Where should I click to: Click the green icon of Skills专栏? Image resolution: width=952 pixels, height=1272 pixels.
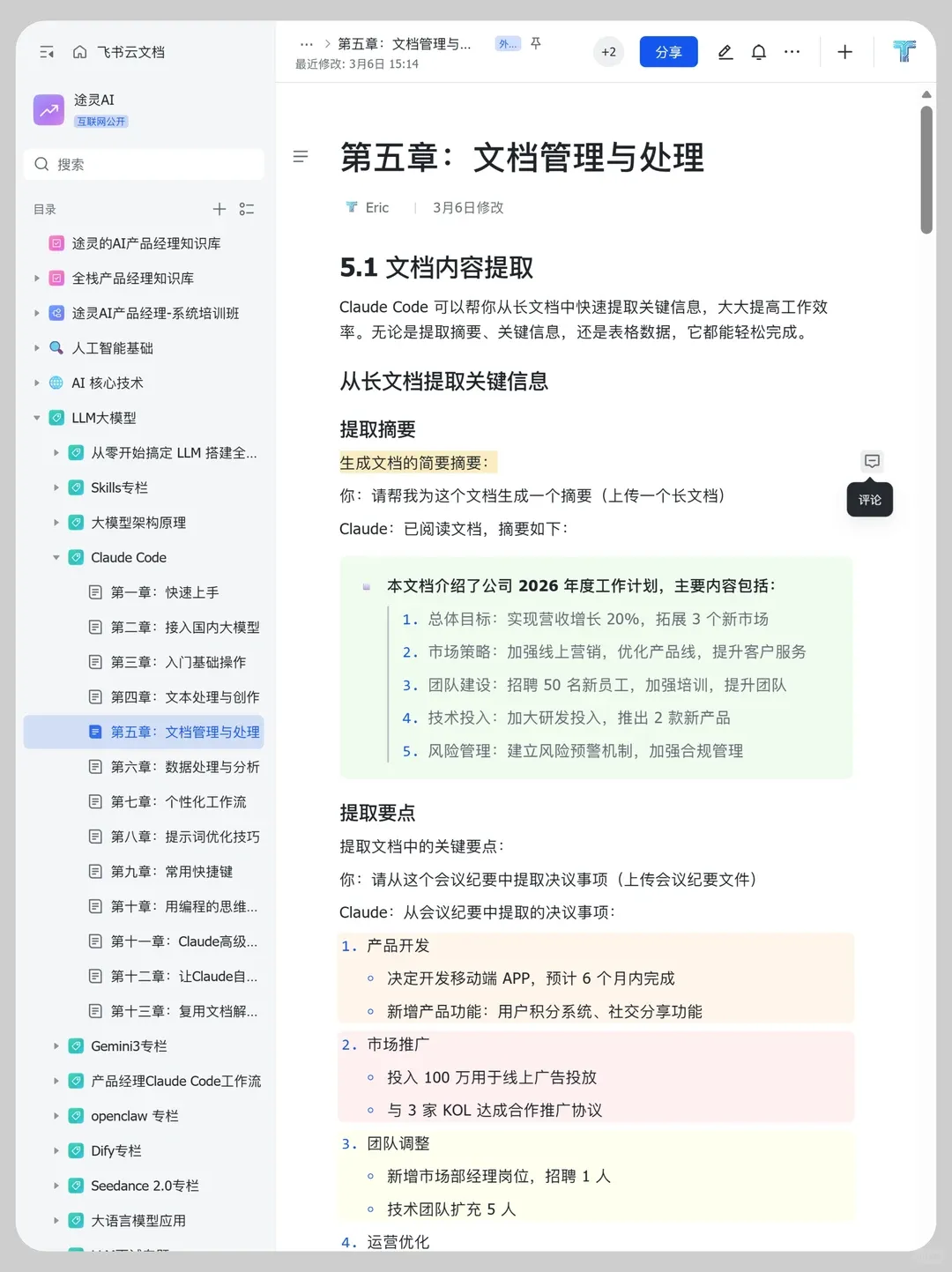(x=76, y=487)
